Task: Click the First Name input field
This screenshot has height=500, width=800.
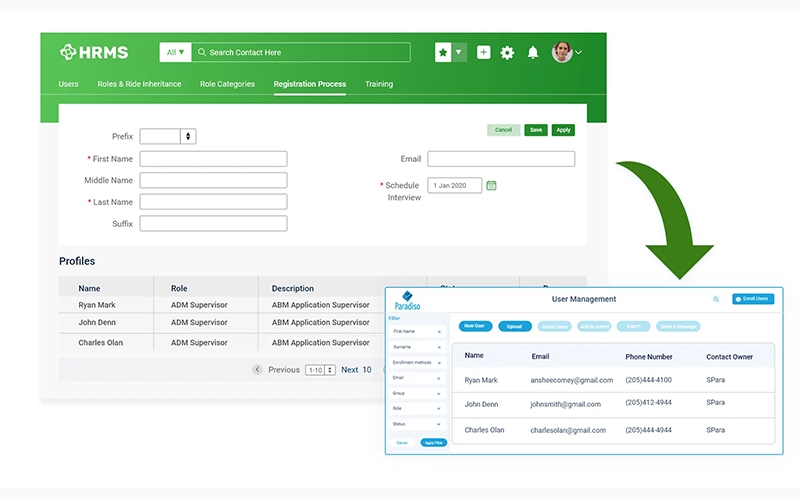Action: coord(213,159)
